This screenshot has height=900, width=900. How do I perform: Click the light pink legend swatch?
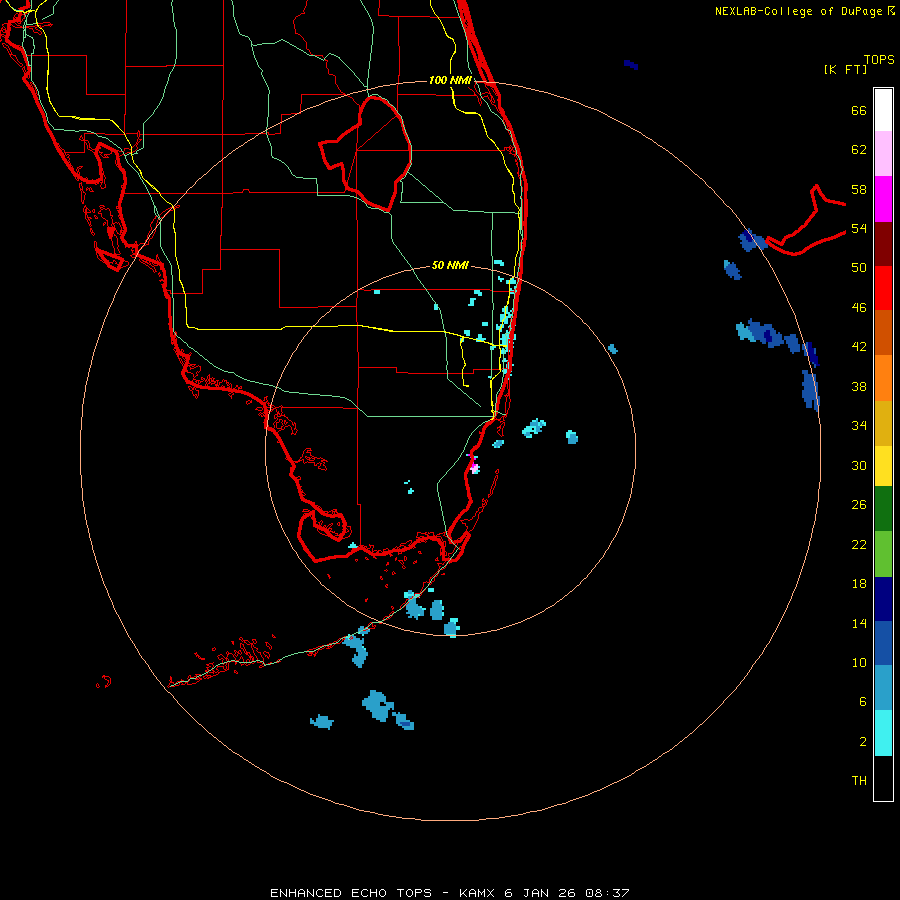883,154
